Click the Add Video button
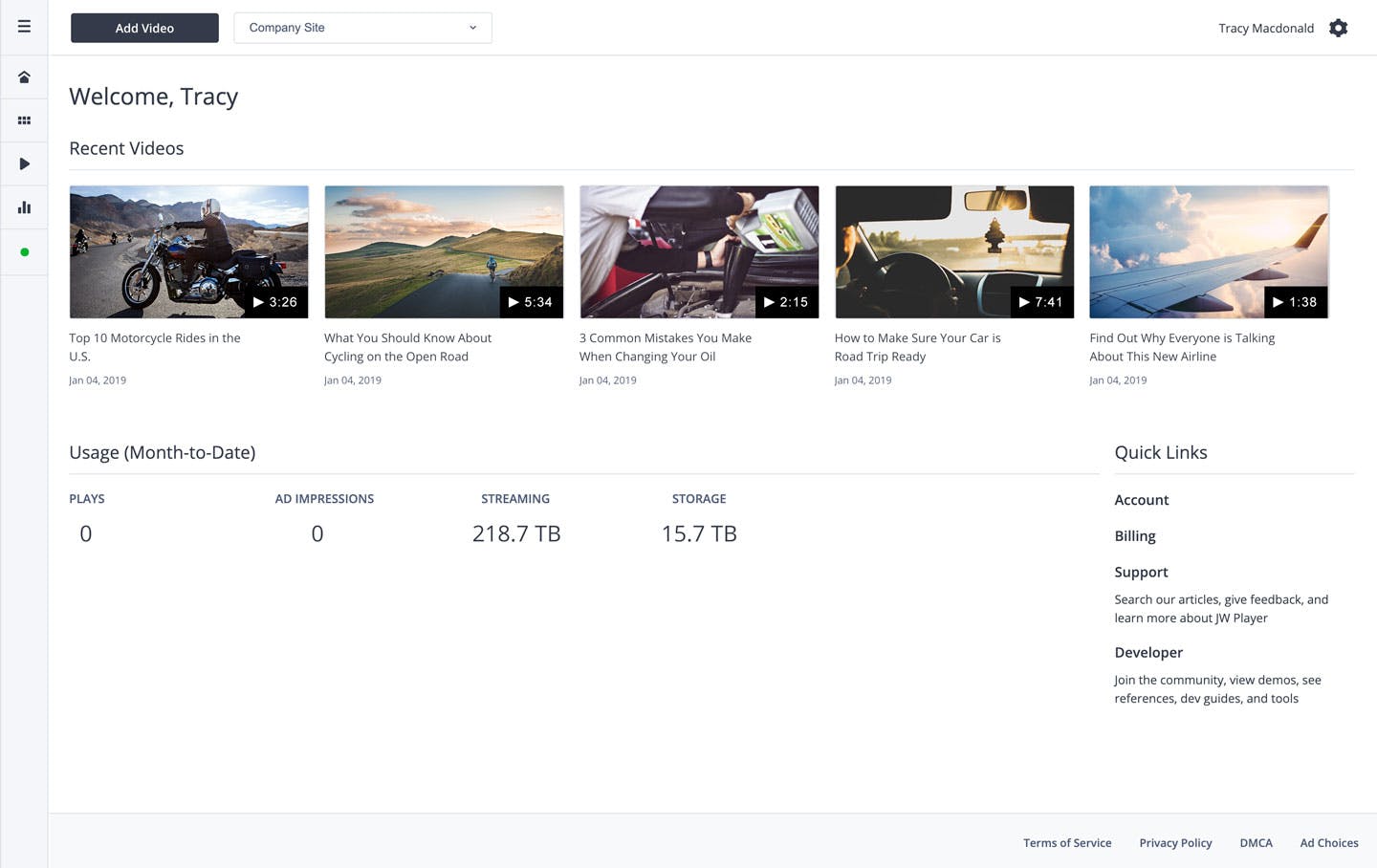The image size is (1377, 868). point(144,28)
